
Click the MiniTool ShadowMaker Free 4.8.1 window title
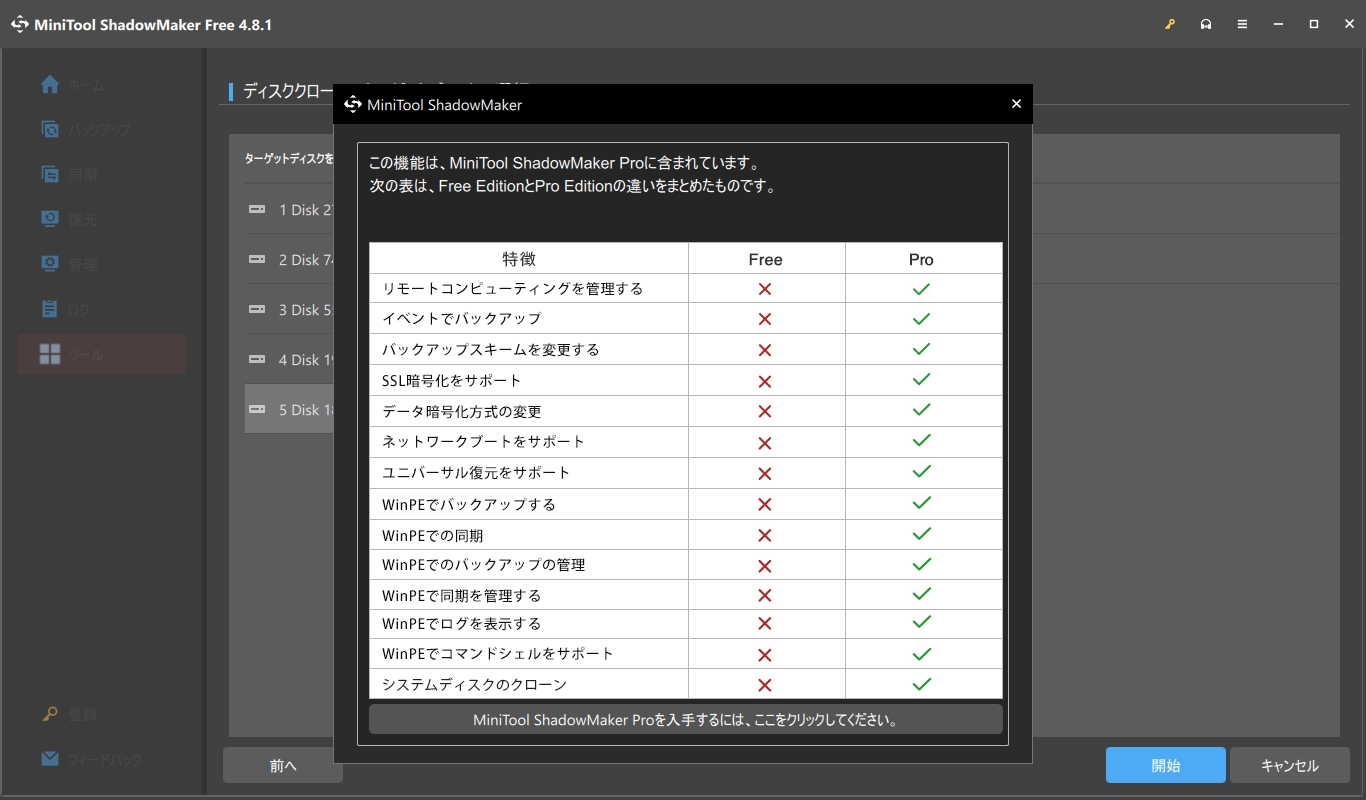[152, 24]
